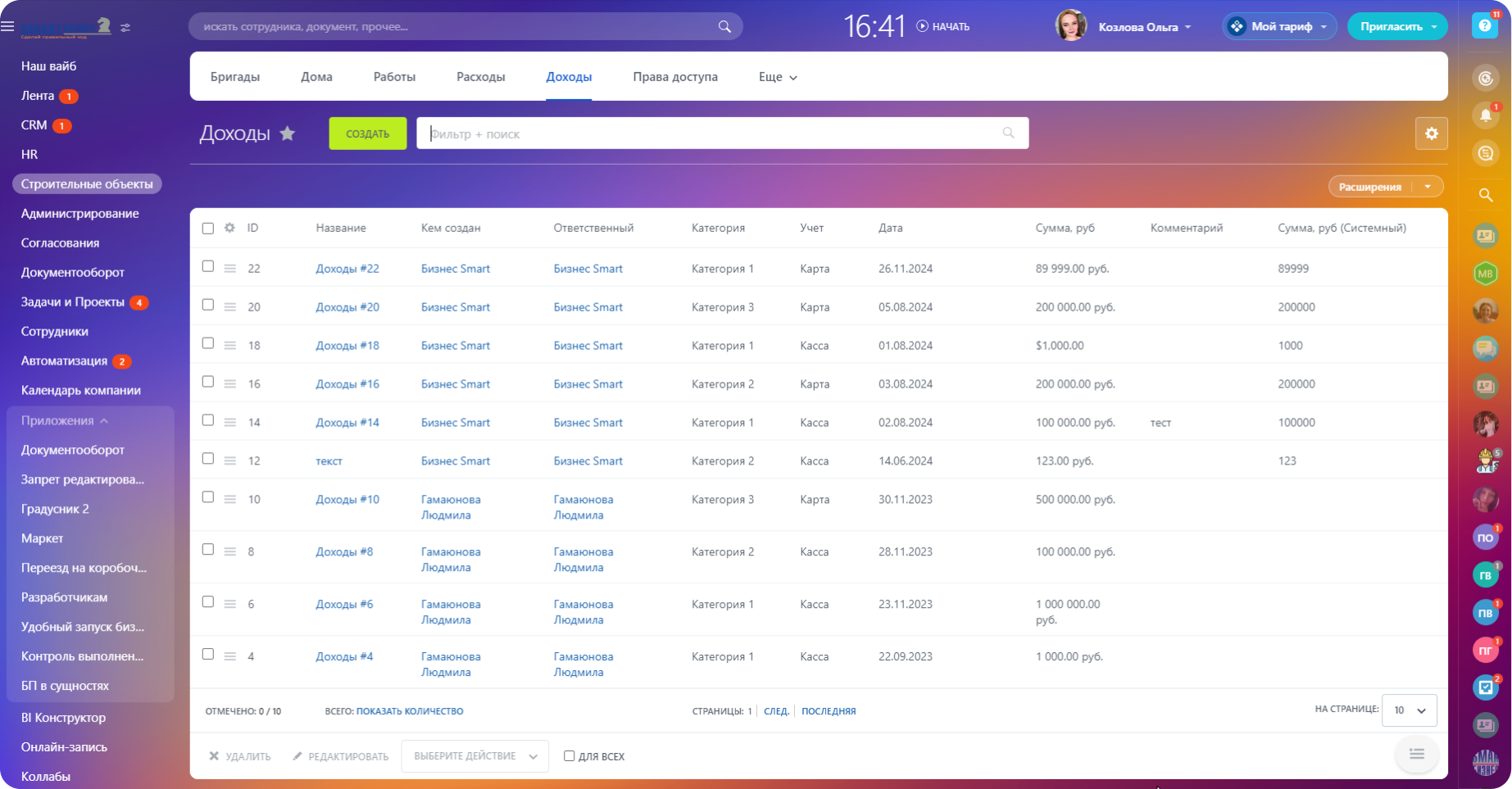Viewport: 1512px width, 789px height.
Task: Click the search magnifier in top bar
Action: pyautogui.click(x=724, y=26)
